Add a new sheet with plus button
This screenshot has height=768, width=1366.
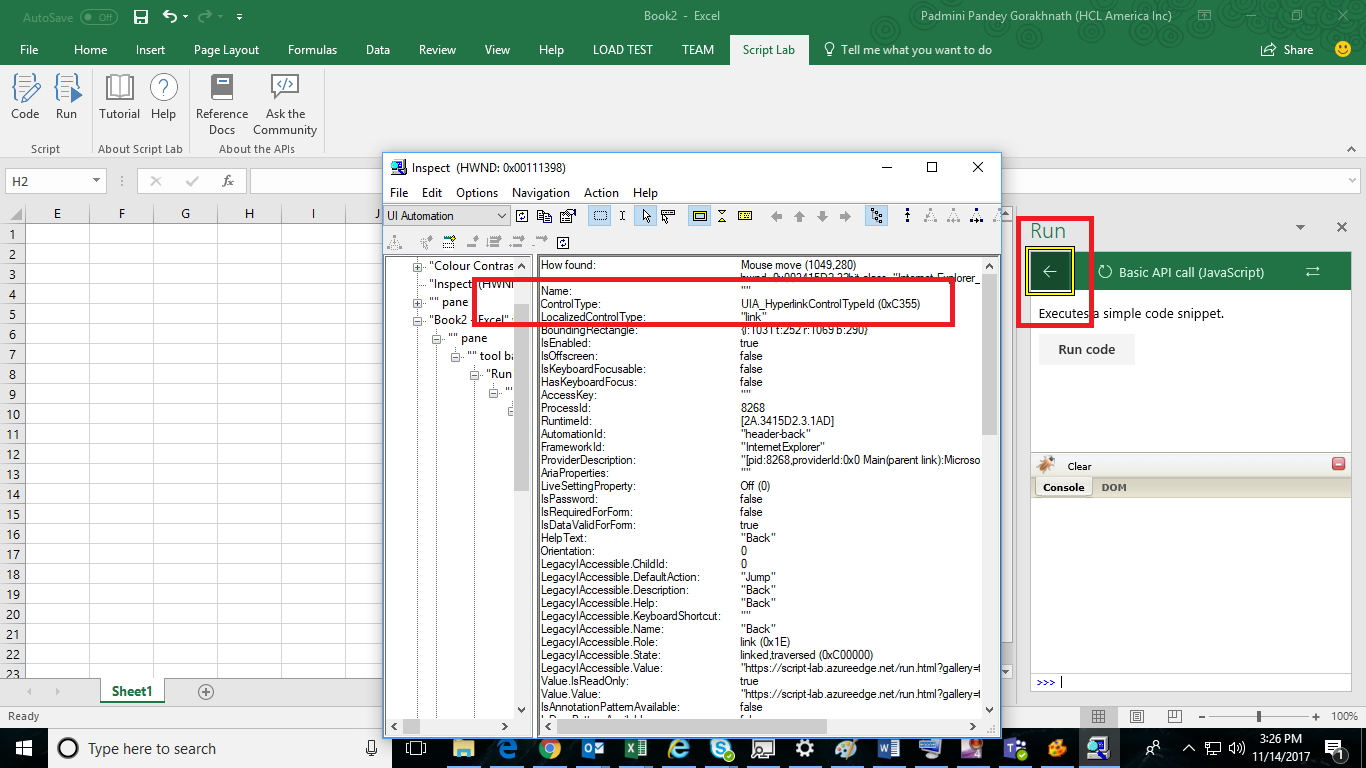[x=206, y=691]
